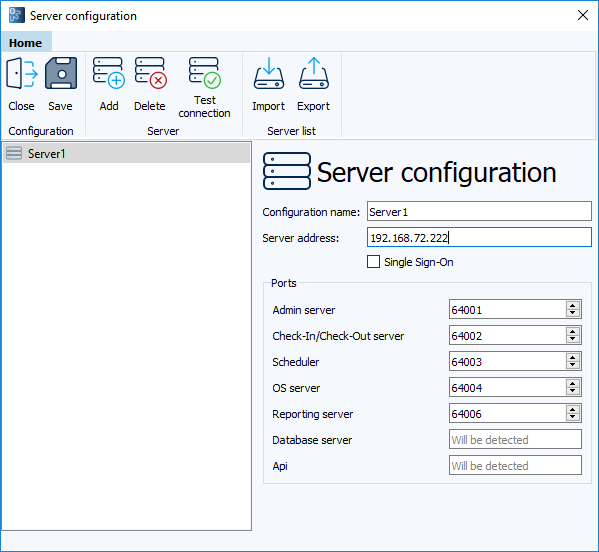
Task: Click the Configuration name field
Action: point(479,211)
